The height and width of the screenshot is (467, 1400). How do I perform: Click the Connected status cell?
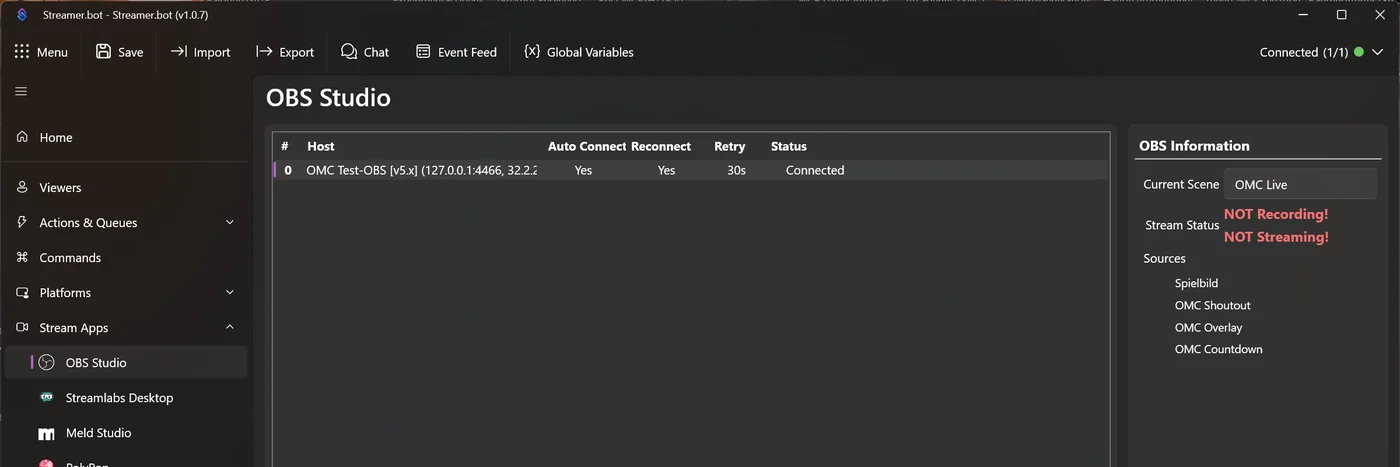coord(815,170)
